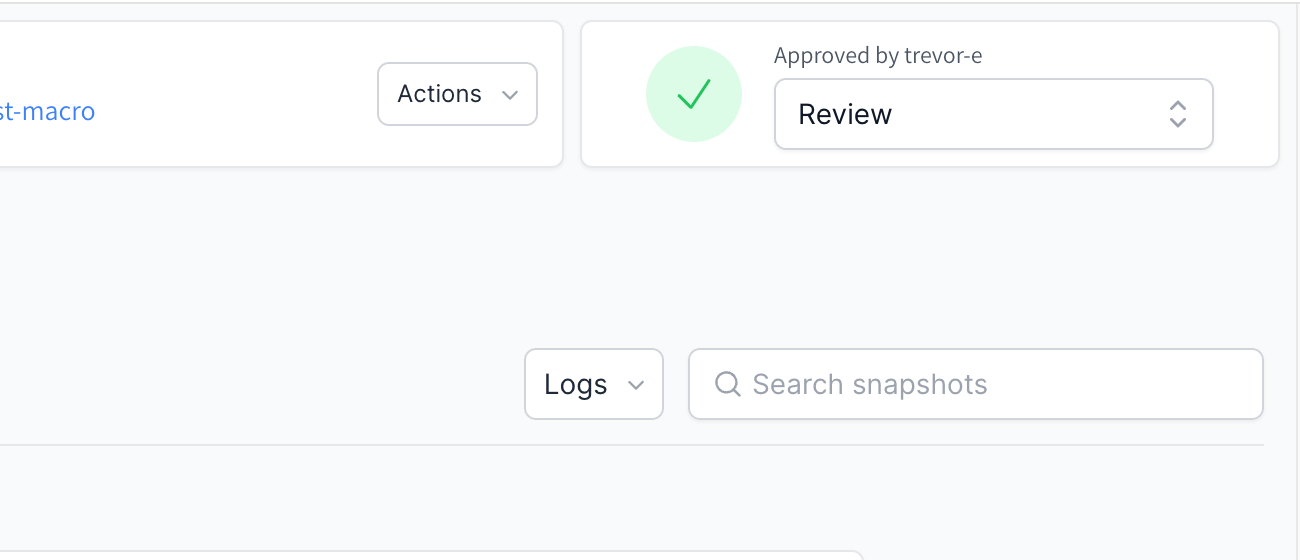Click the up-down arrows on Review selector
1300x560 pixels.
1177,114
